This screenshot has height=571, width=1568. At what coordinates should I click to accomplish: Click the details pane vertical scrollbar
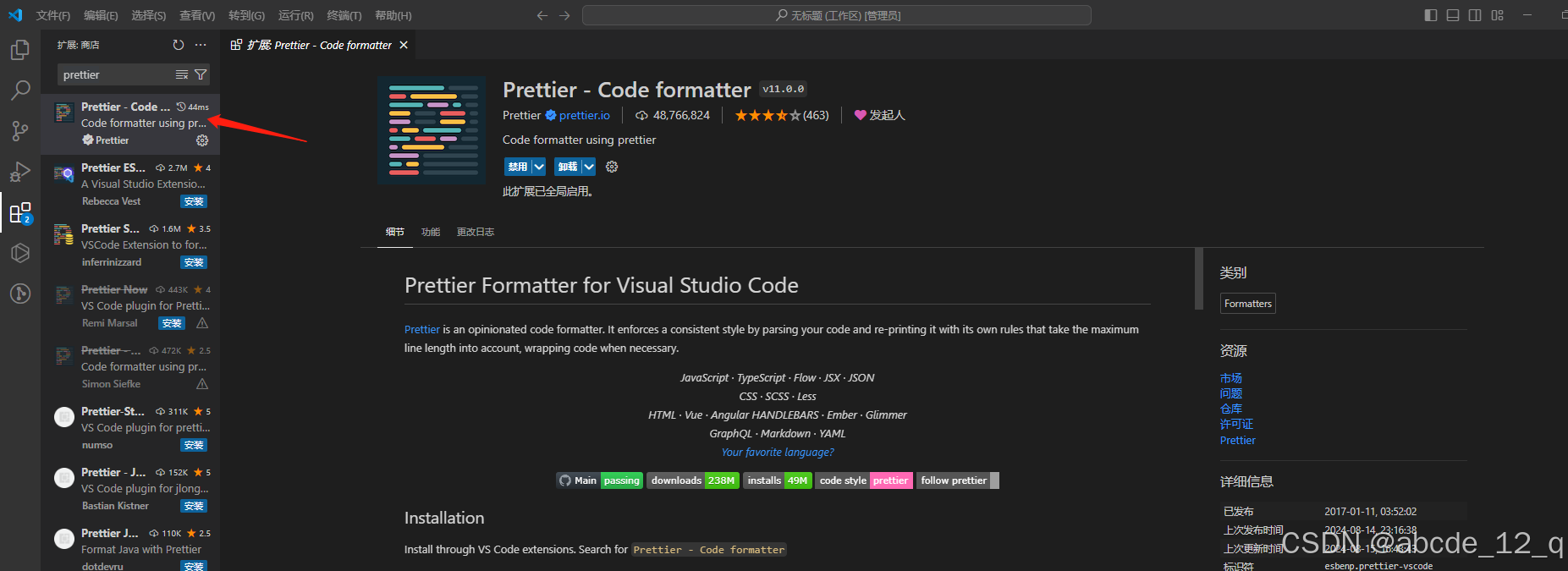pyautogui.click(x=1198, y=279)
